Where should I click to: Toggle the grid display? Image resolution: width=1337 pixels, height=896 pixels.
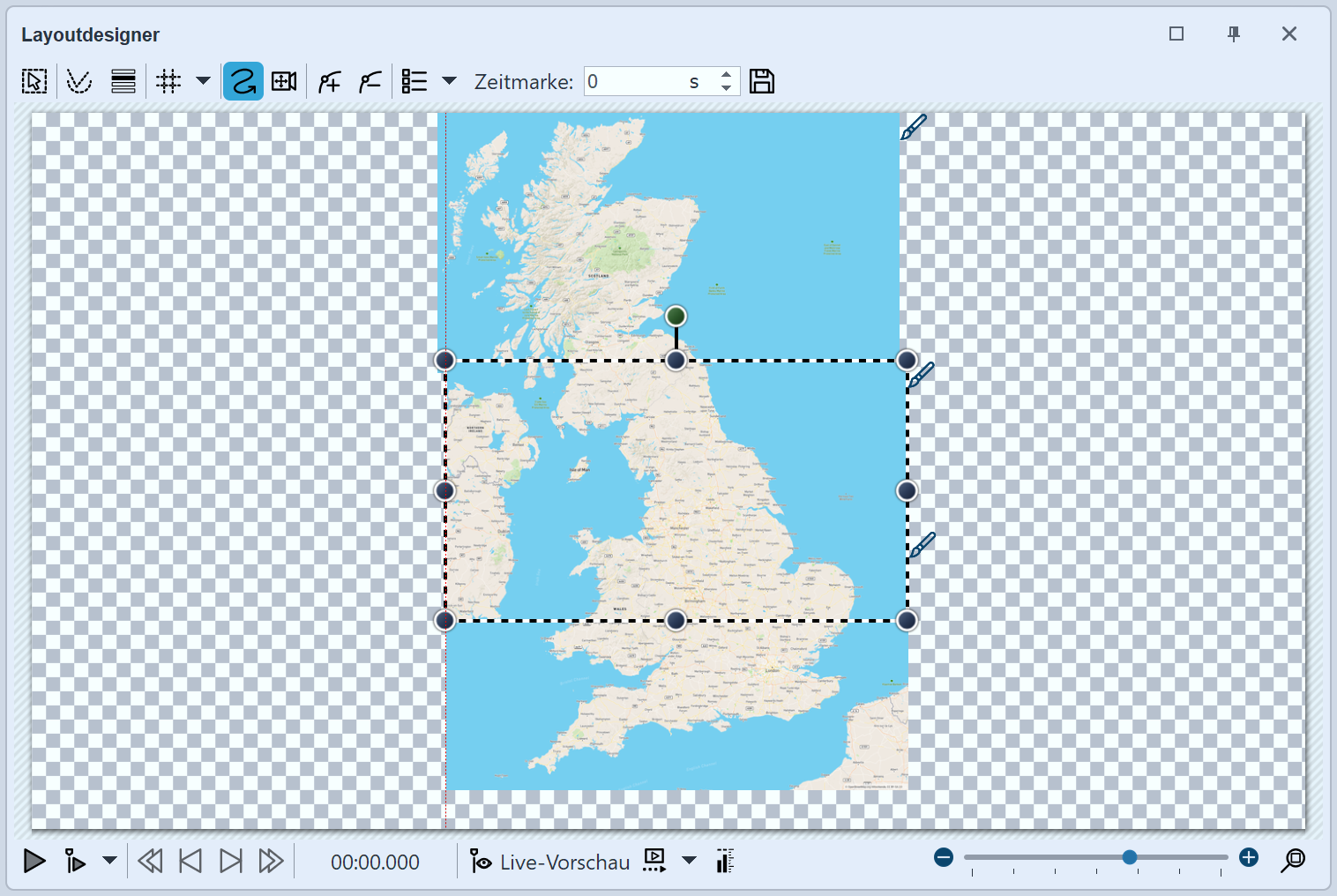click(168, 82)
